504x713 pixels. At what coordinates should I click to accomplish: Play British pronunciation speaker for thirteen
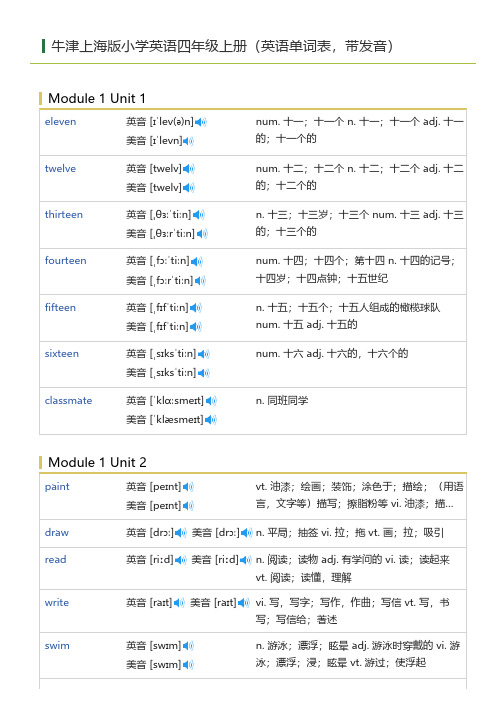199,215
